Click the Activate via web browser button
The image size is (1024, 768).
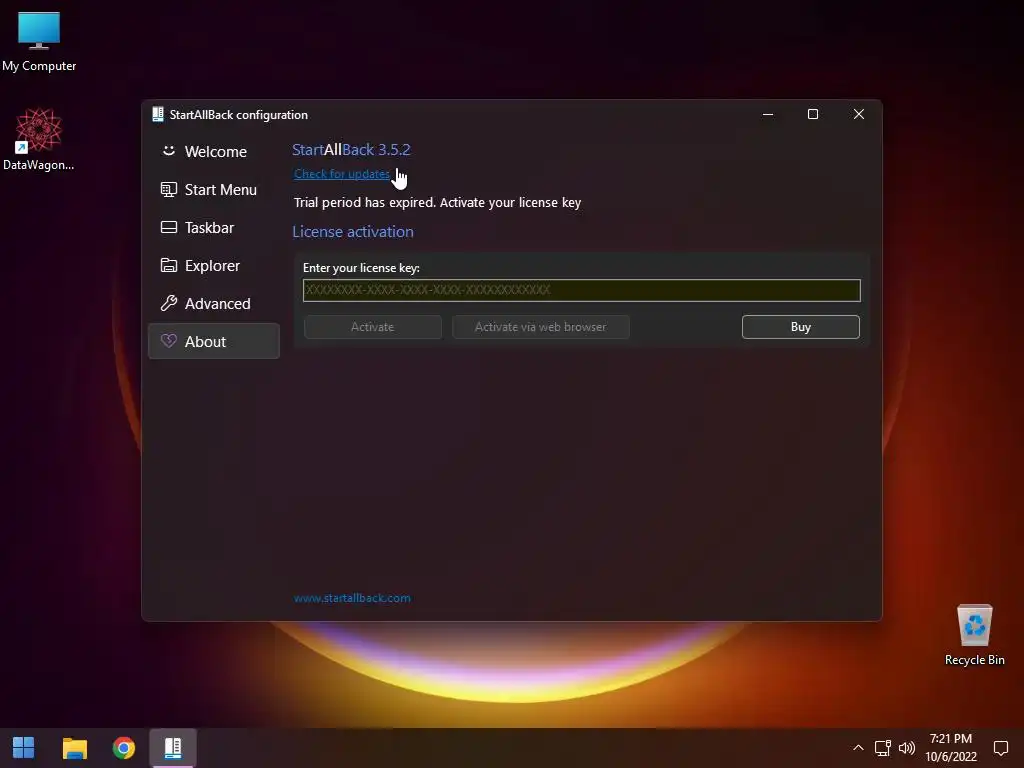click(540, 327)
